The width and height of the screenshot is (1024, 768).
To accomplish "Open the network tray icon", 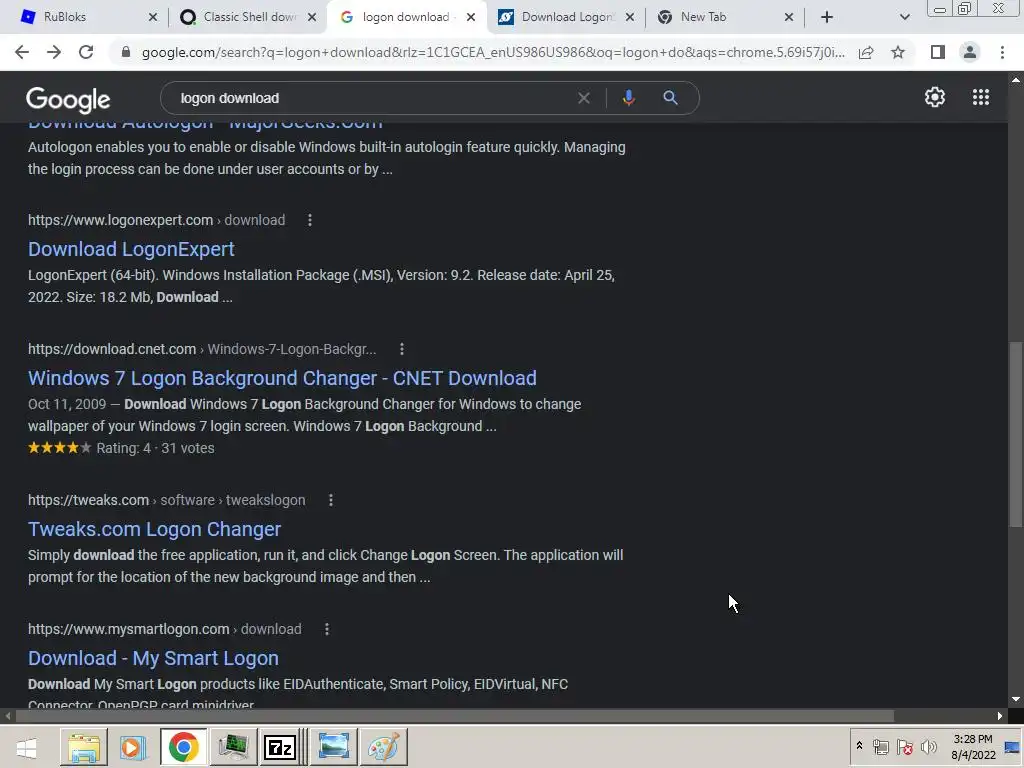I will pos(880,747).
